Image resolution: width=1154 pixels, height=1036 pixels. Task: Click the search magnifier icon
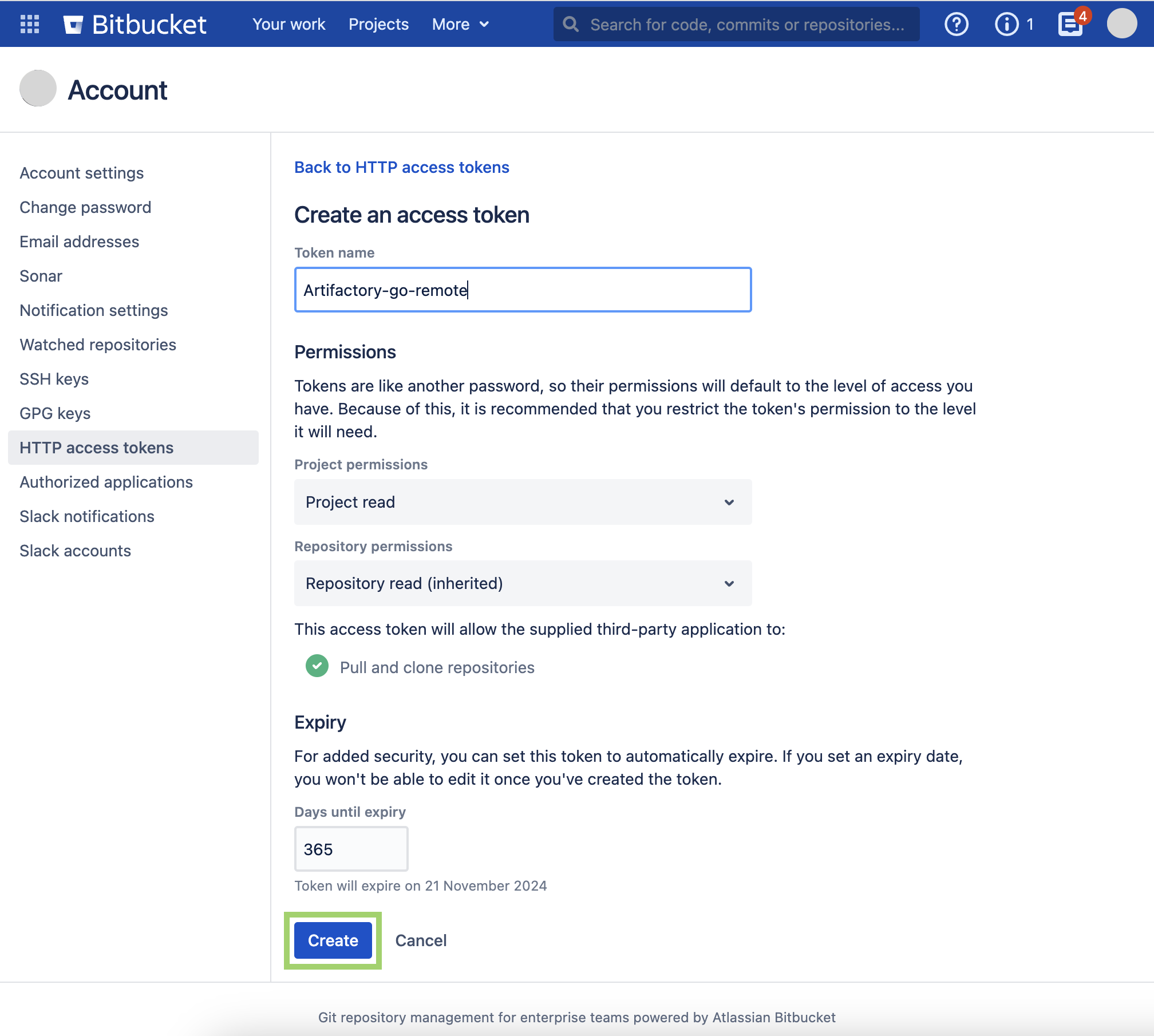click(x=571, y=24)
